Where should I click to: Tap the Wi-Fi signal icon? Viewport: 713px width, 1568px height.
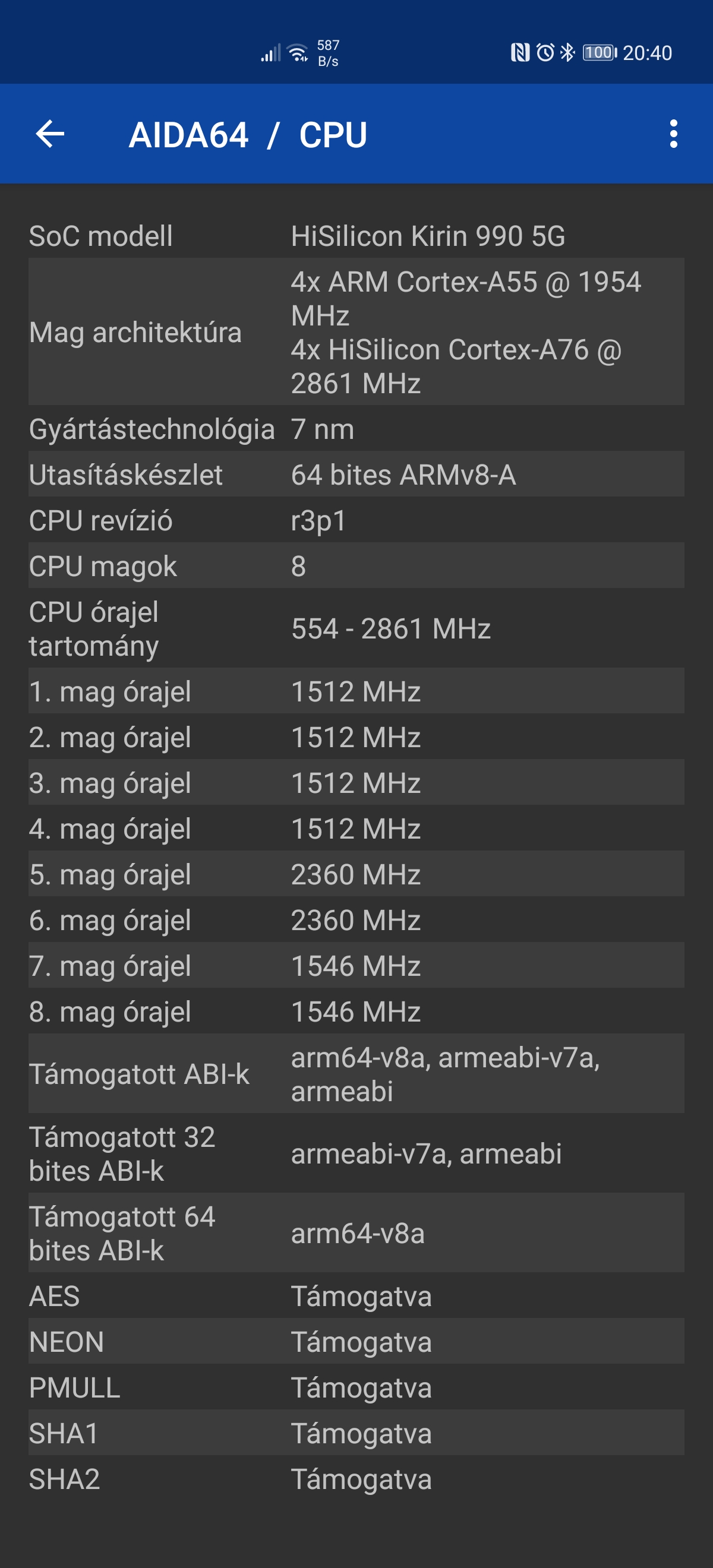(298, 53)
